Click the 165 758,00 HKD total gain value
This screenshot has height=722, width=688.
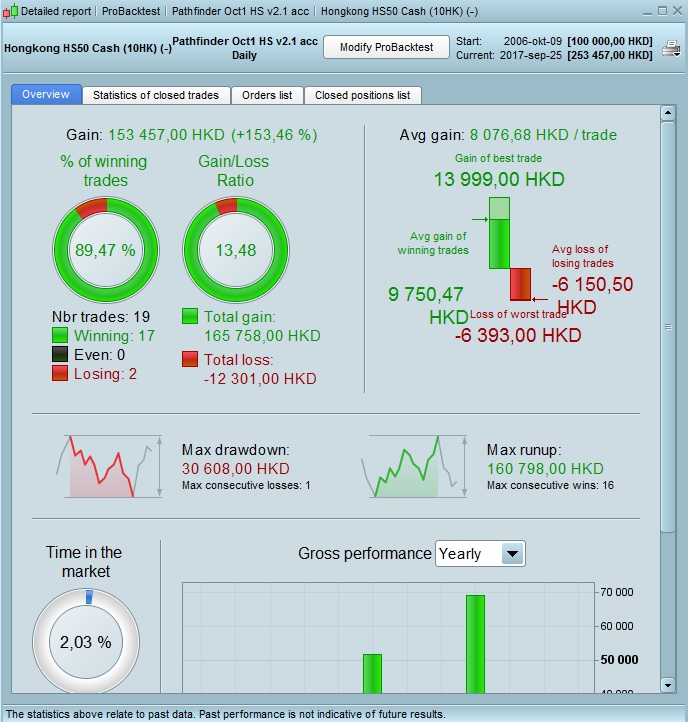pos(262,336)
